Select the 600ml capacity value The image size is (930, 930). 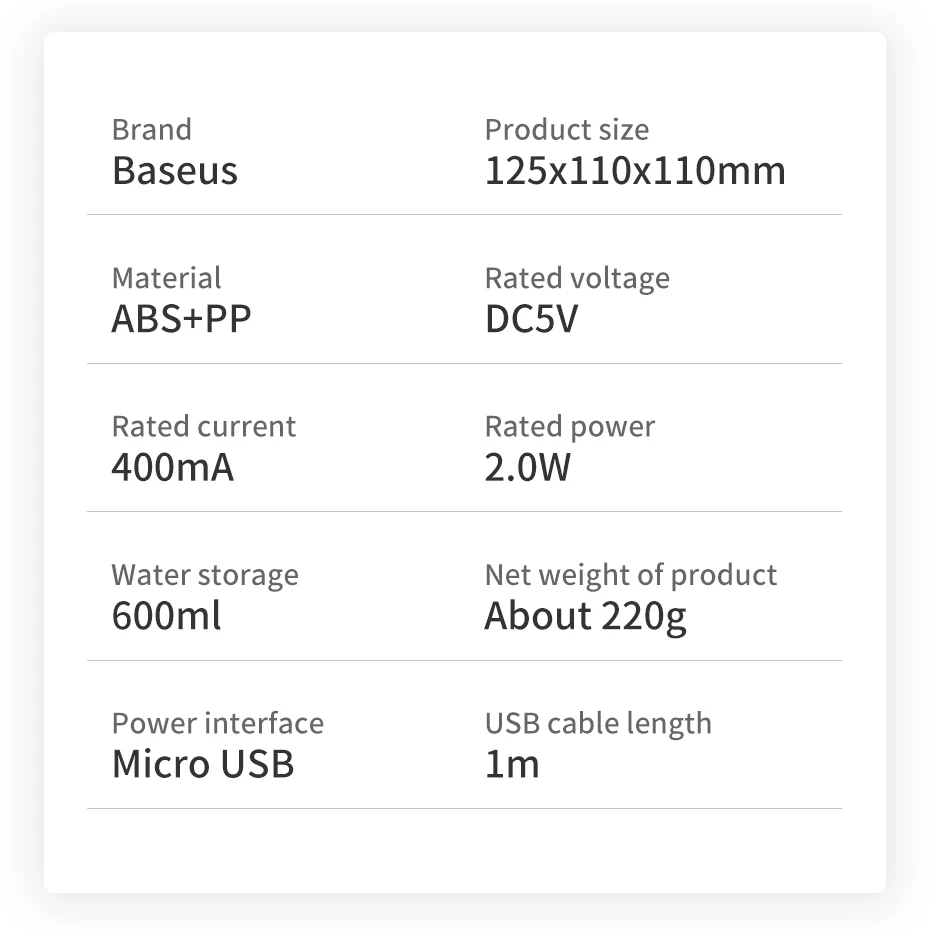(x=166, y=616)
